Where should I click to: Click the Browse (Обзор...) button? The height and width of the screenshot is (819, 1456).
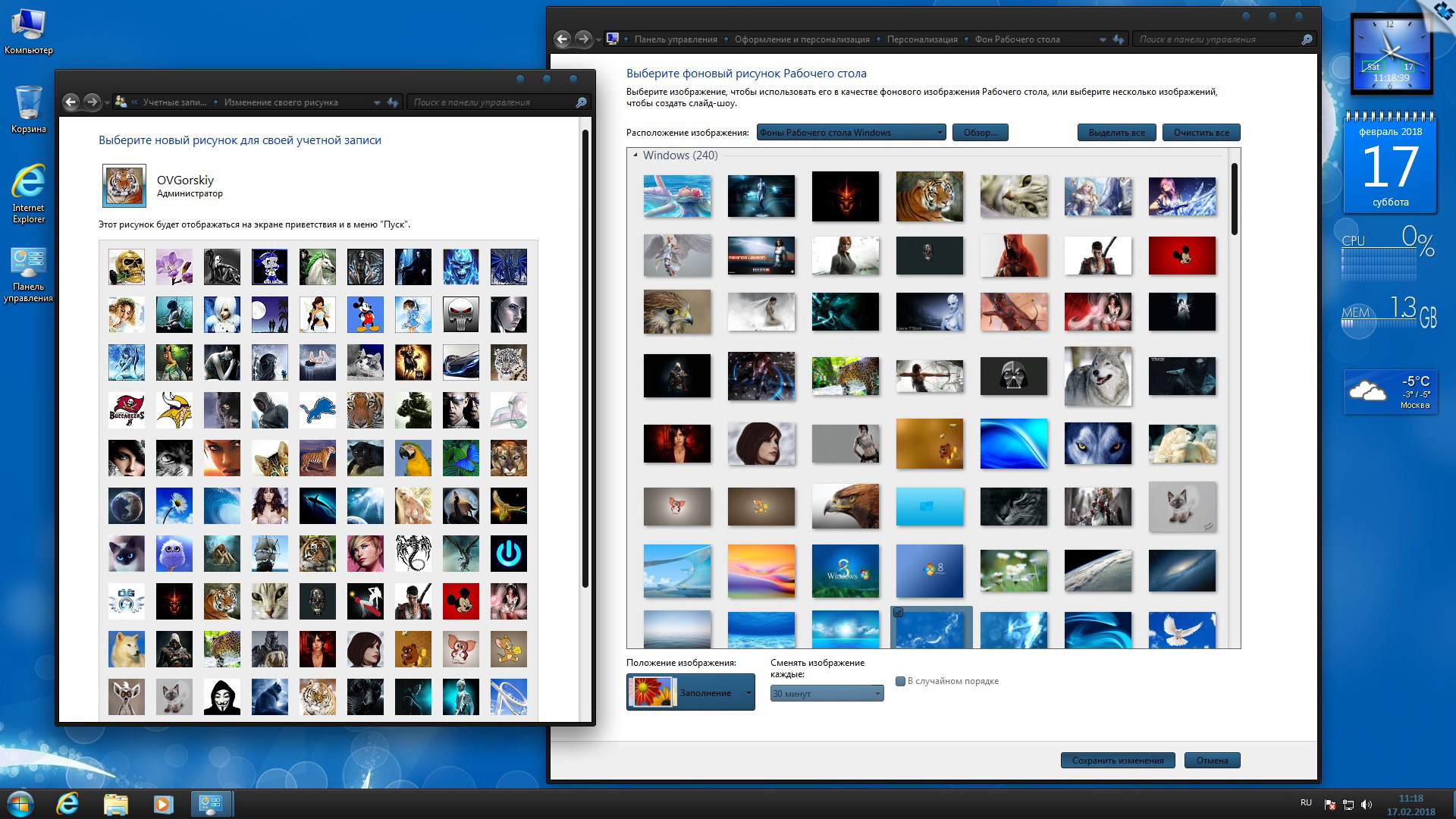(980, 133)
